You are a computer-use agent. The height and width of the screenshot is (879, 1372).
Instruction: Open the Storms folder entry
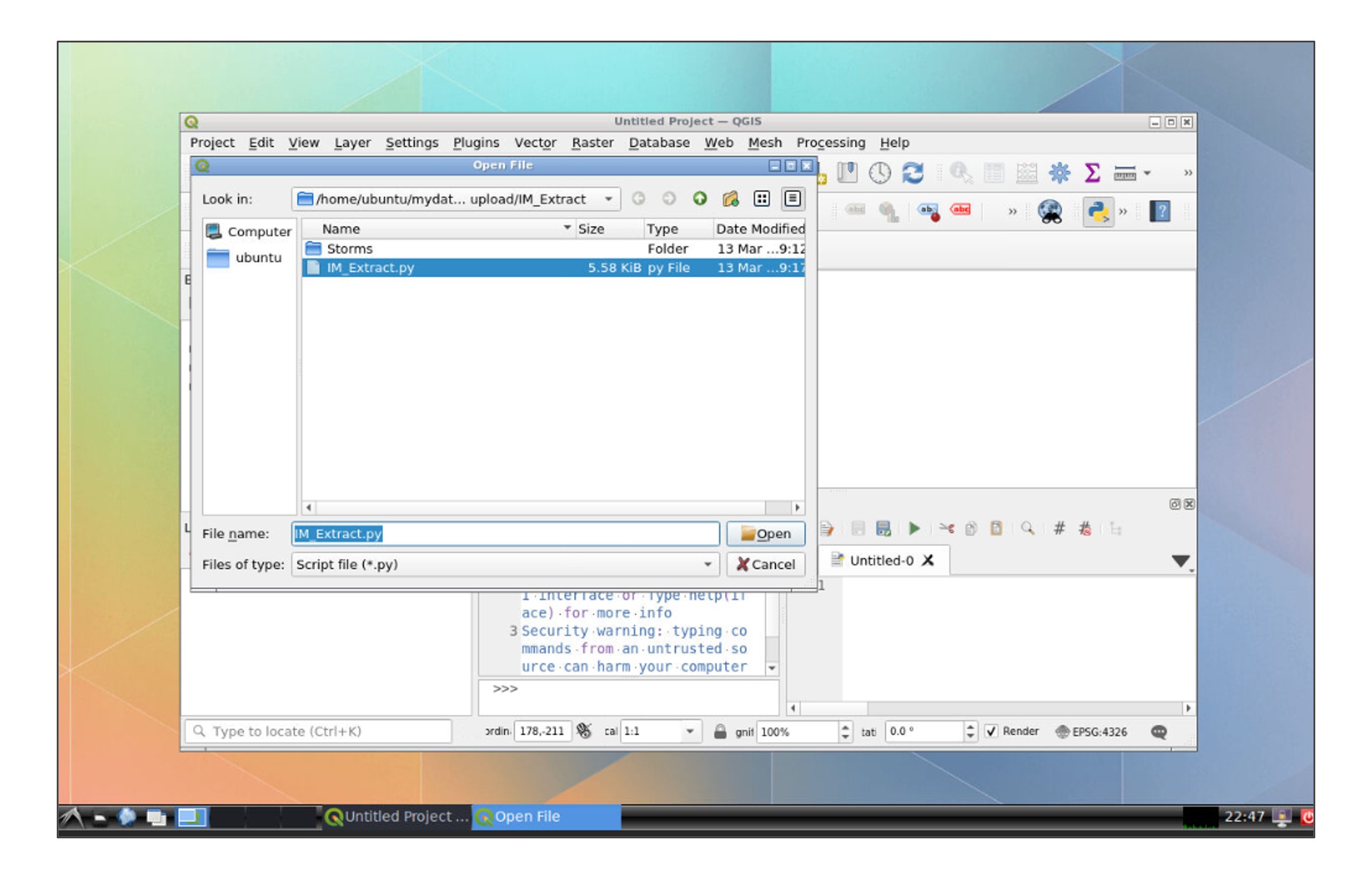(x=350, y=249)
